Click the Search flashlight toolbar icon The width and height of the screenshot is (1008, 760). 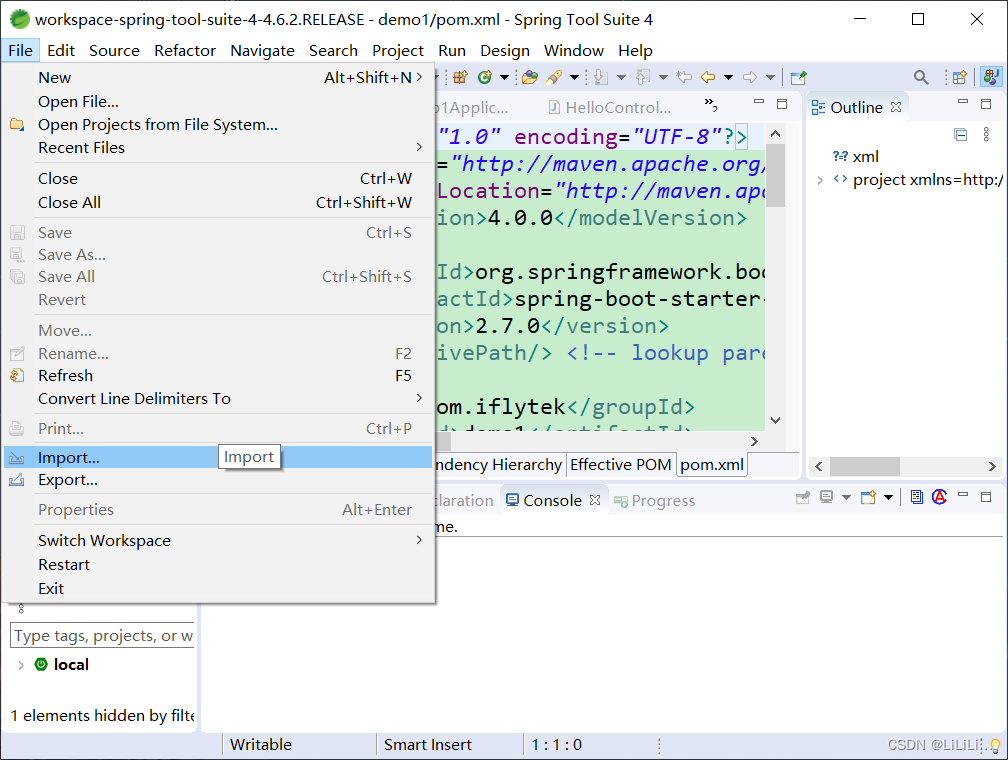coord(554,78)
